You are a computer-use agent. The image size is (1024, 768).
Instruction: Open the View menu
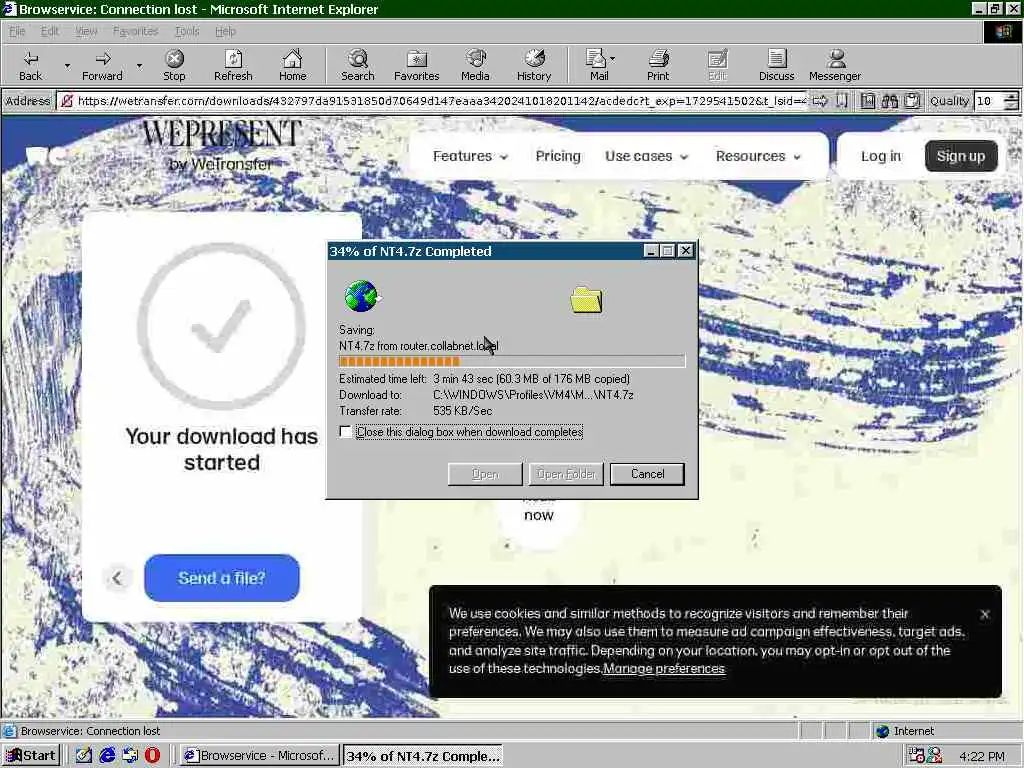(86, 31)
